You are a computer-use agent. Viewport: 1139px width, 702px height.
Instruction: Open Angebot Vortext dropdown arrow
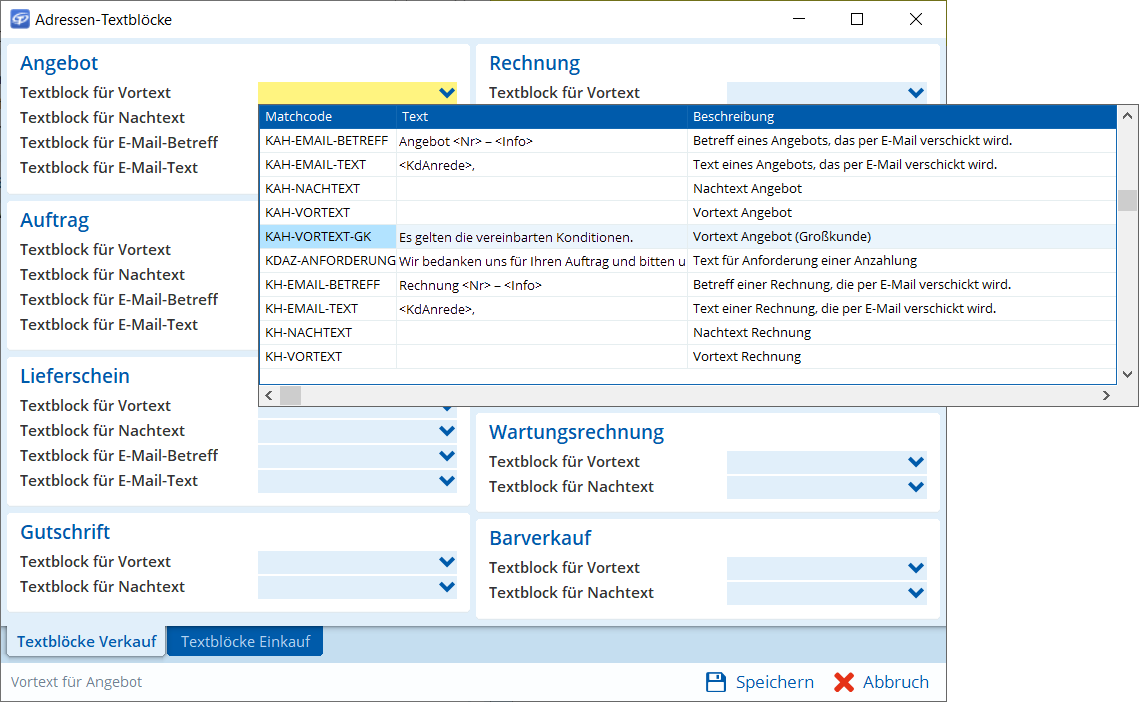click(447, 92)
